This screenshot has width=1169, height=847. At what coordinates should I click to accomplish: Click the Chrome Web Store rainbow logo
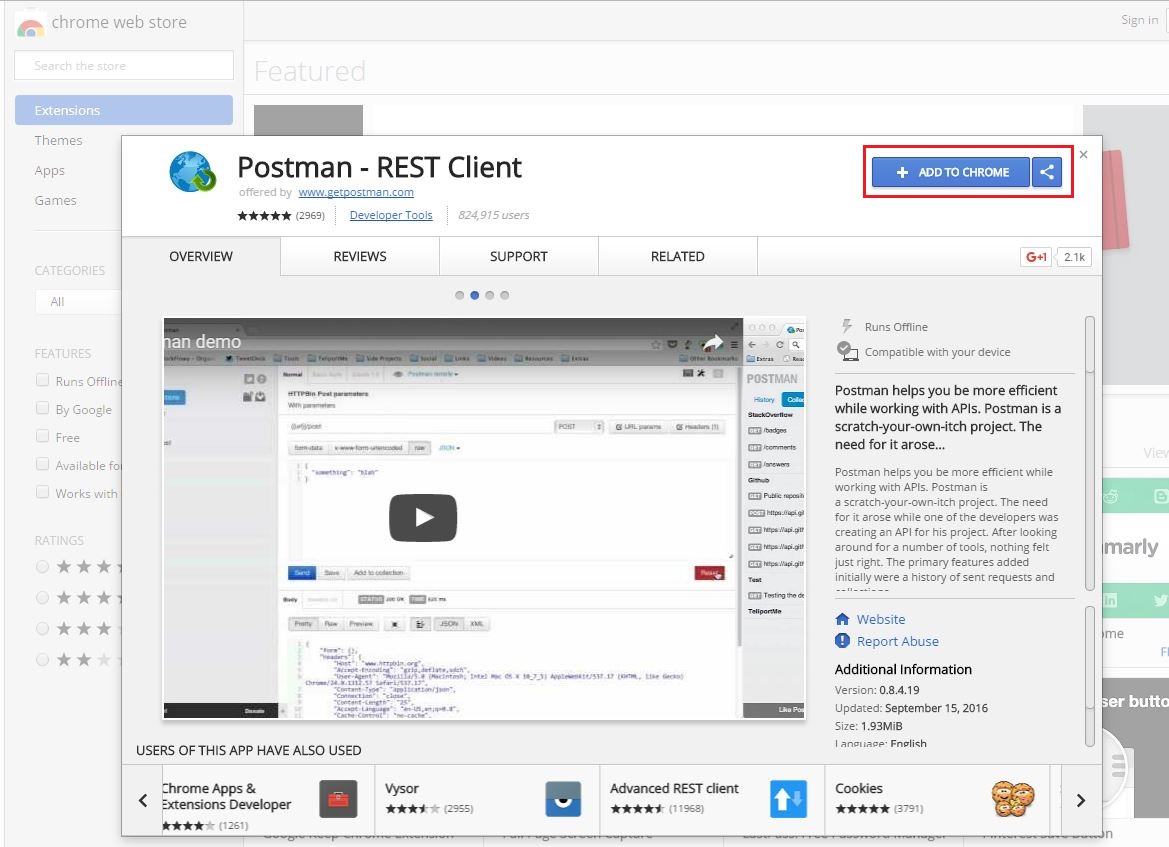click(30, 25)
